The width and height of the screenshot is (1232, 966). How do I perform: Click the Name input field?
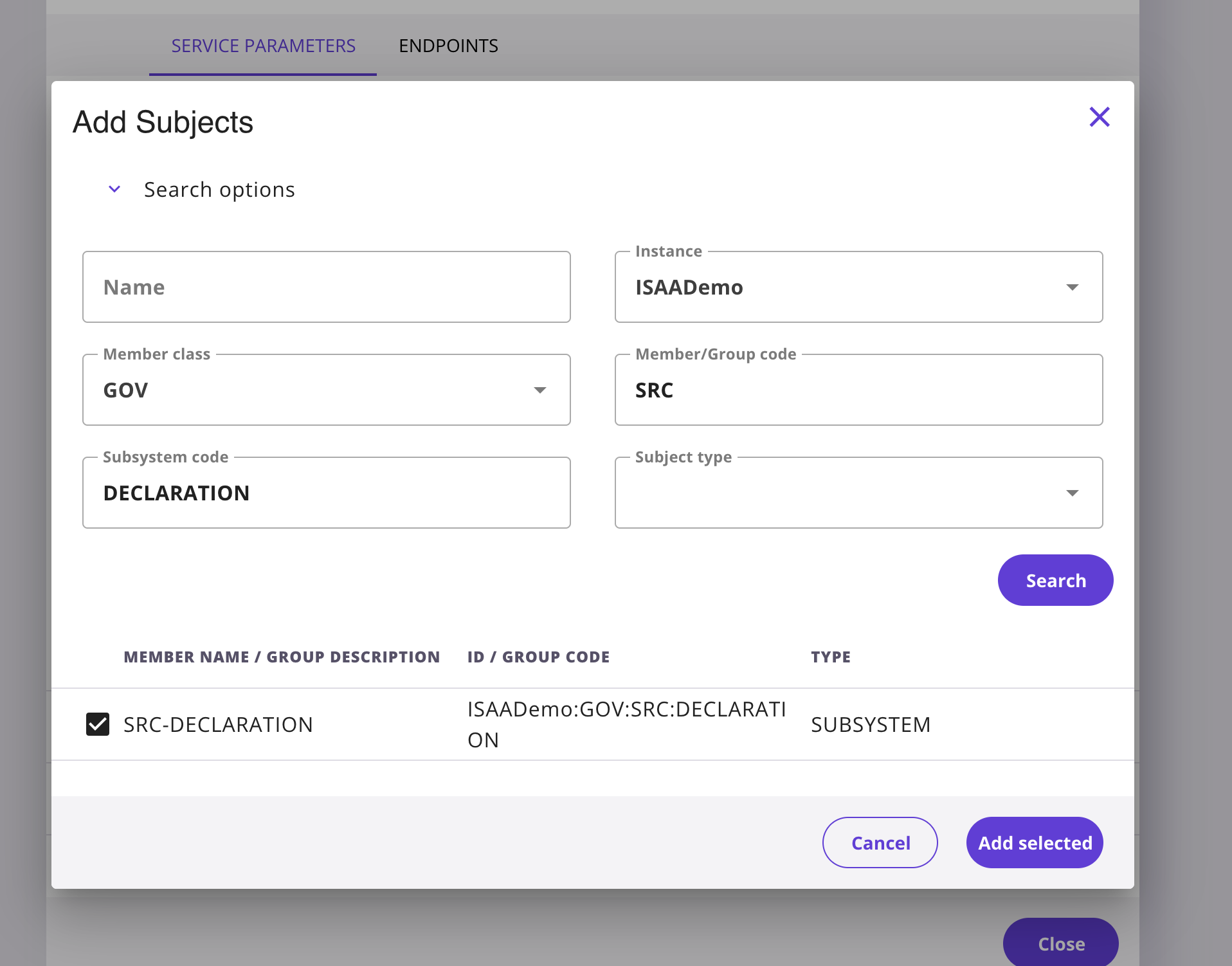pyautogui.click(x=326, y=287)
